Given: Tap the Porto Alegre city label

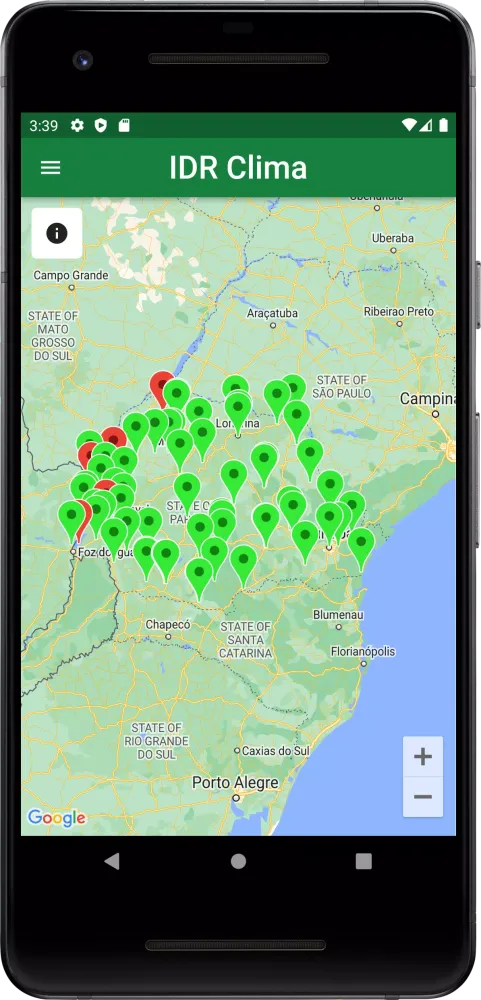Looking at the screenshot, I should pyautogui.click(x=235, y=783).
